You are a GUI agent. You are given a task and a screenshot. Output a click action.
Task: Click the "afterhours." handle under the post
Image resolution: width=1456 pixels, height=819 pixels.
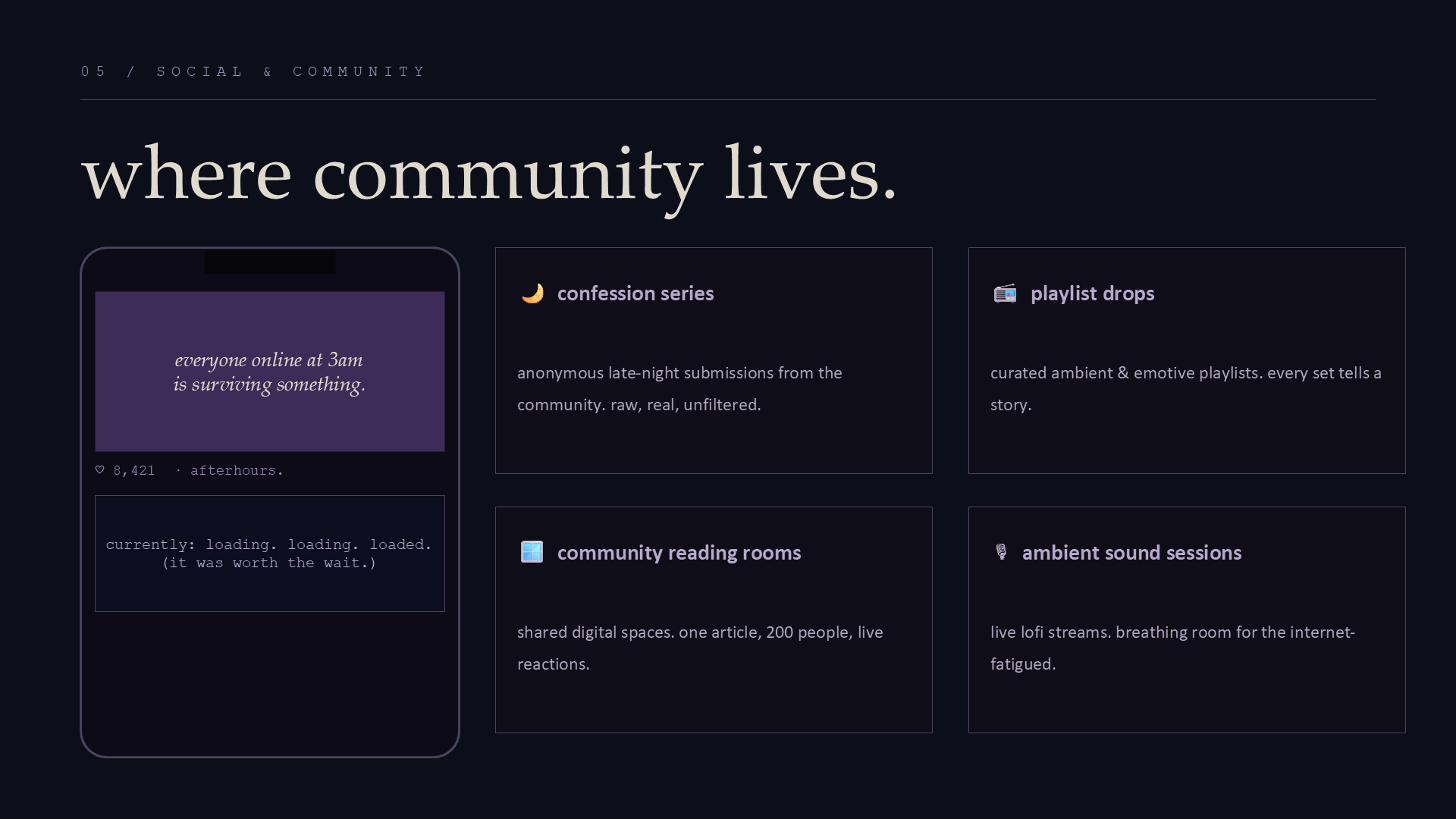point(237,470)
